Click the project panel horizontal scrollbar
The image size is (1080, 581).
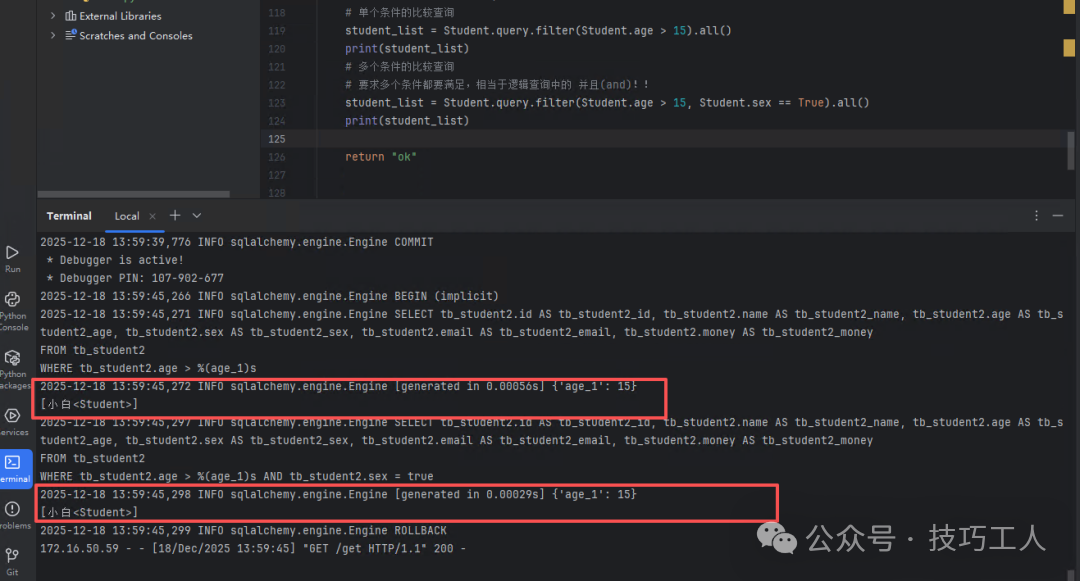coord(134,194)
